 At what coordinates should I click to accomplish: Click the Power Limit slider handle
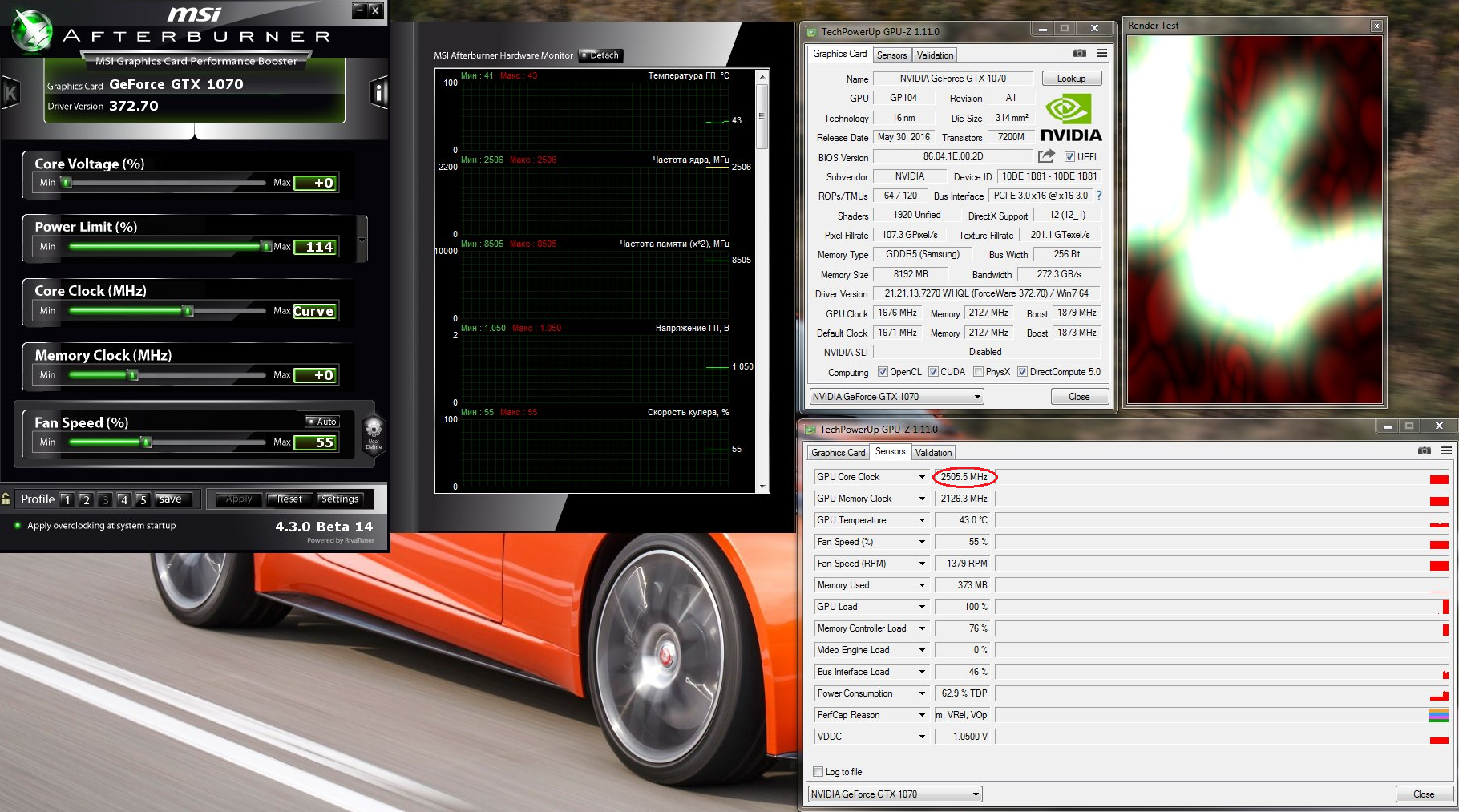click(267, 247)
